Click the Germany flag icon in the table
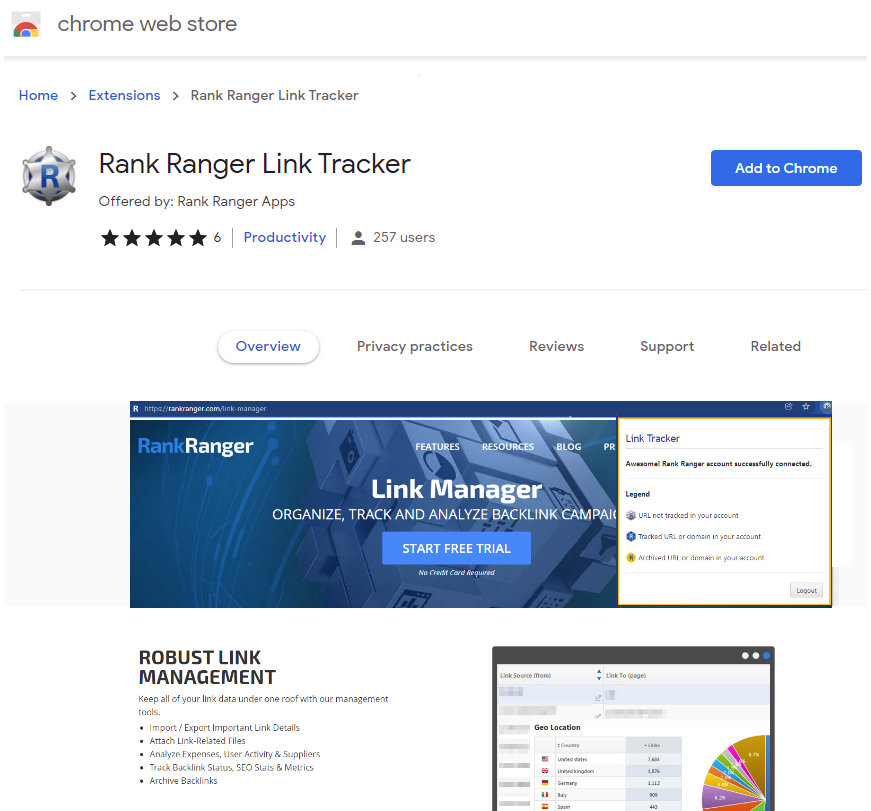 click(545, 783)
